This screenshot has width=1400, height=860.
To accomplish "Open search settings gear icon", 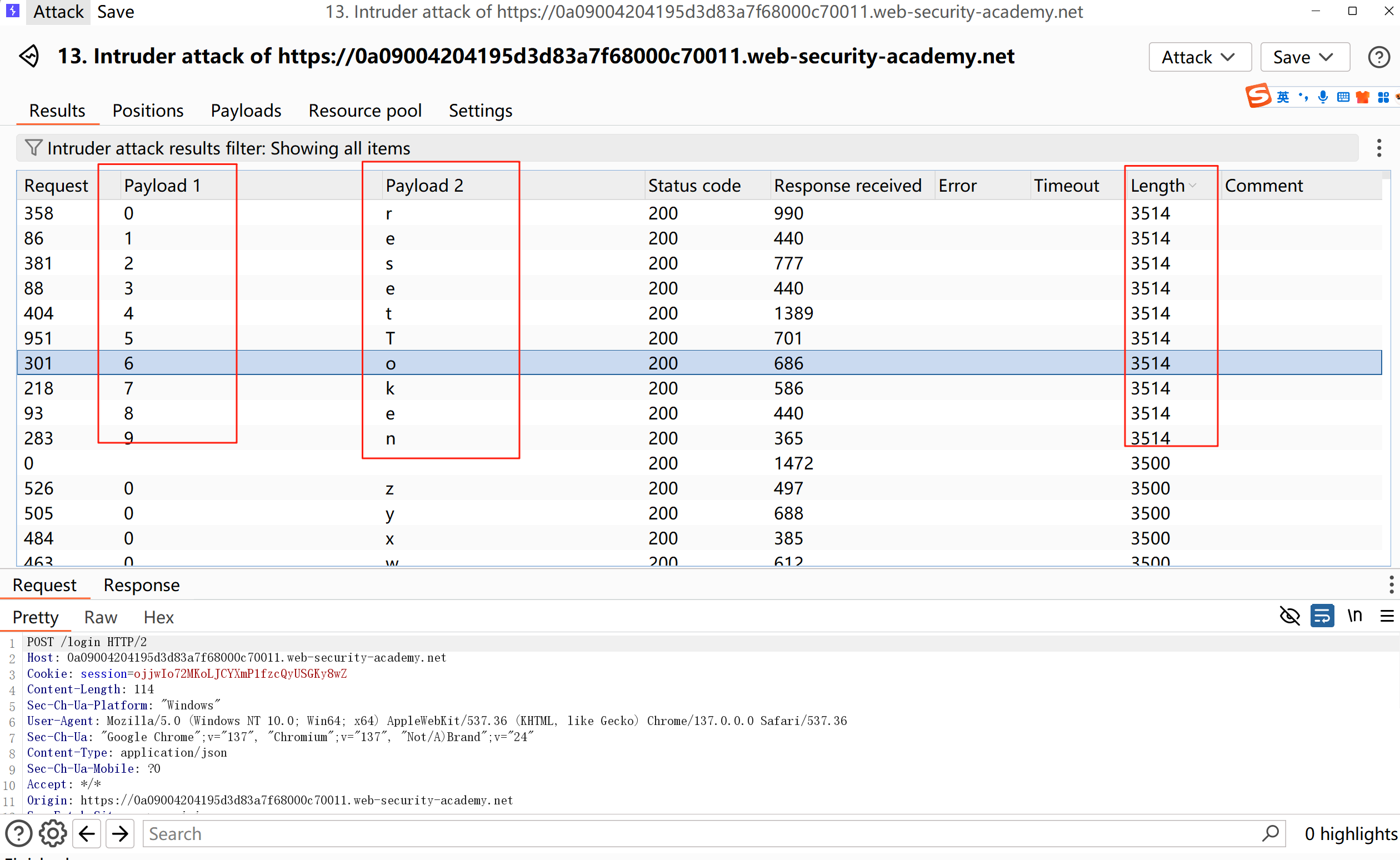I will [x=52, y=834].
